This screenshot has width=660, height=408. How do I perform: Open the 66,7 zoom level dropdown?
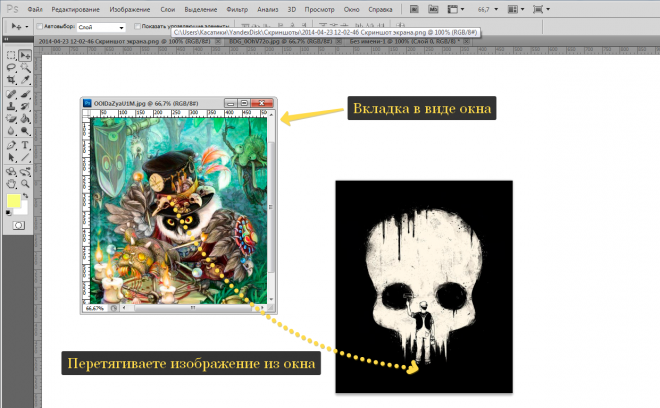click(x=488, y=9)
